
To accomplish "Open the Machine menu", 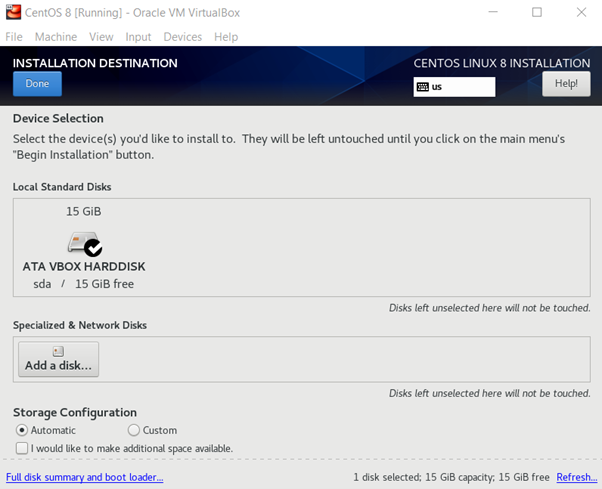I will click(56, 37).
